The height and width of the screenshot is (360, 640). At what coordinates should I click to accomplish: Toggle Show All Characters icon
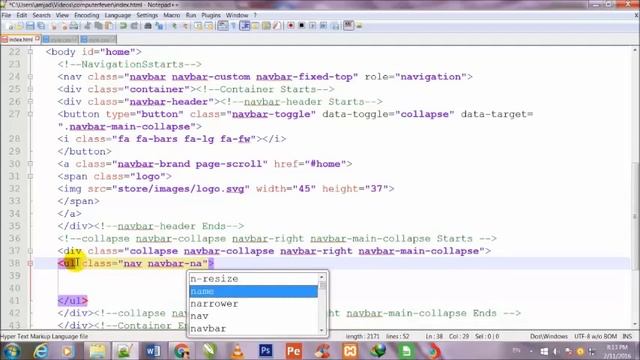pyautogui.click(x=233, y=26)
